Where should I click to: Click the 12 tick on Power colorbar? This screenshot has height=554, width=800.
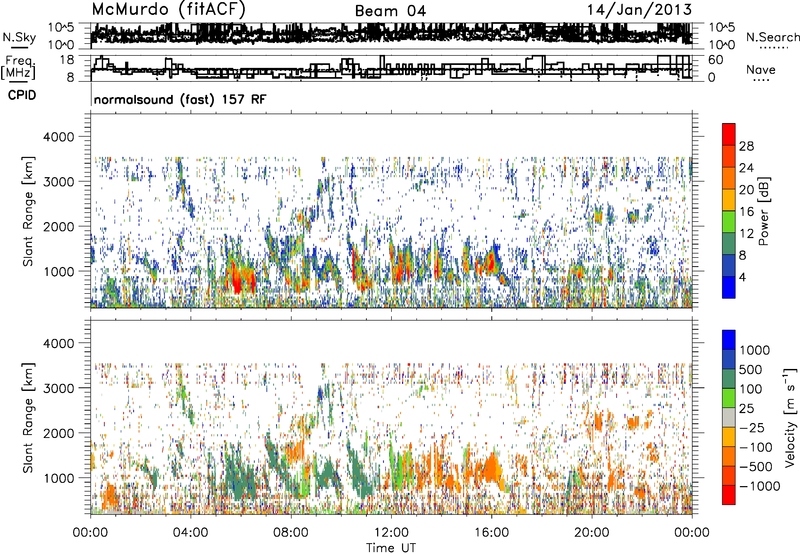746,234
